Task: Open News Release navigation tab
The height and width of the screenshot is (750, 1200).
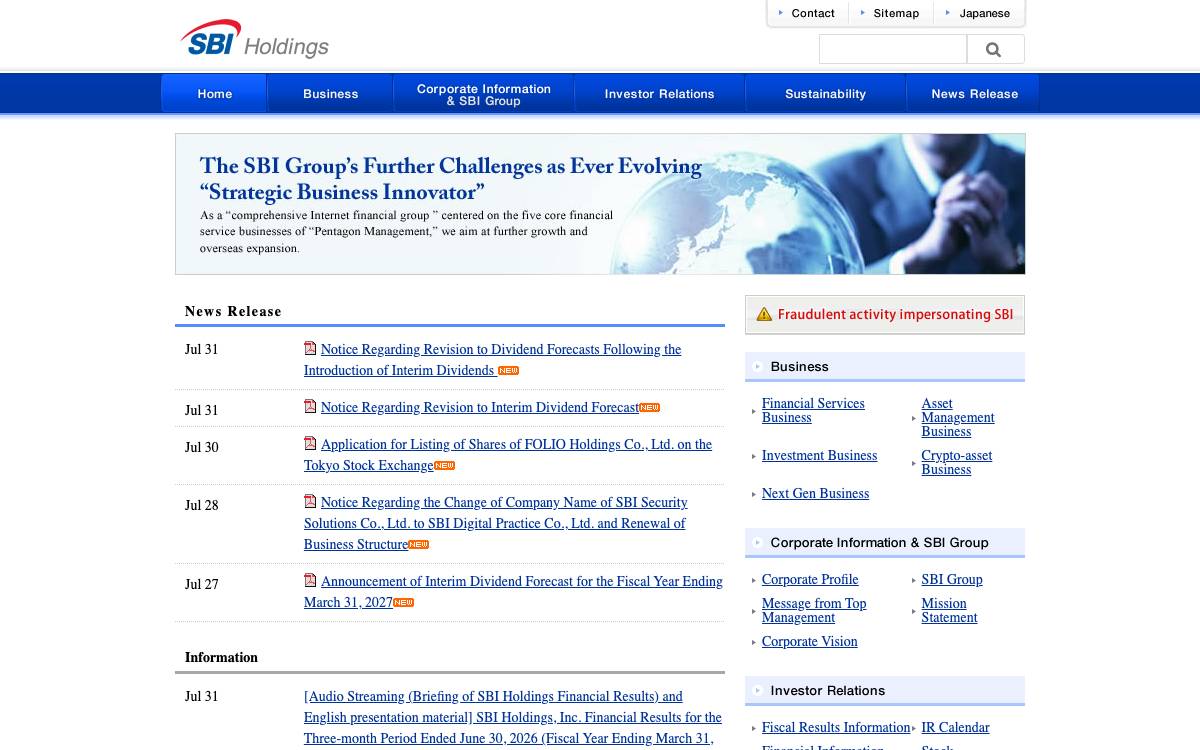Action: [x=973, y=93]
